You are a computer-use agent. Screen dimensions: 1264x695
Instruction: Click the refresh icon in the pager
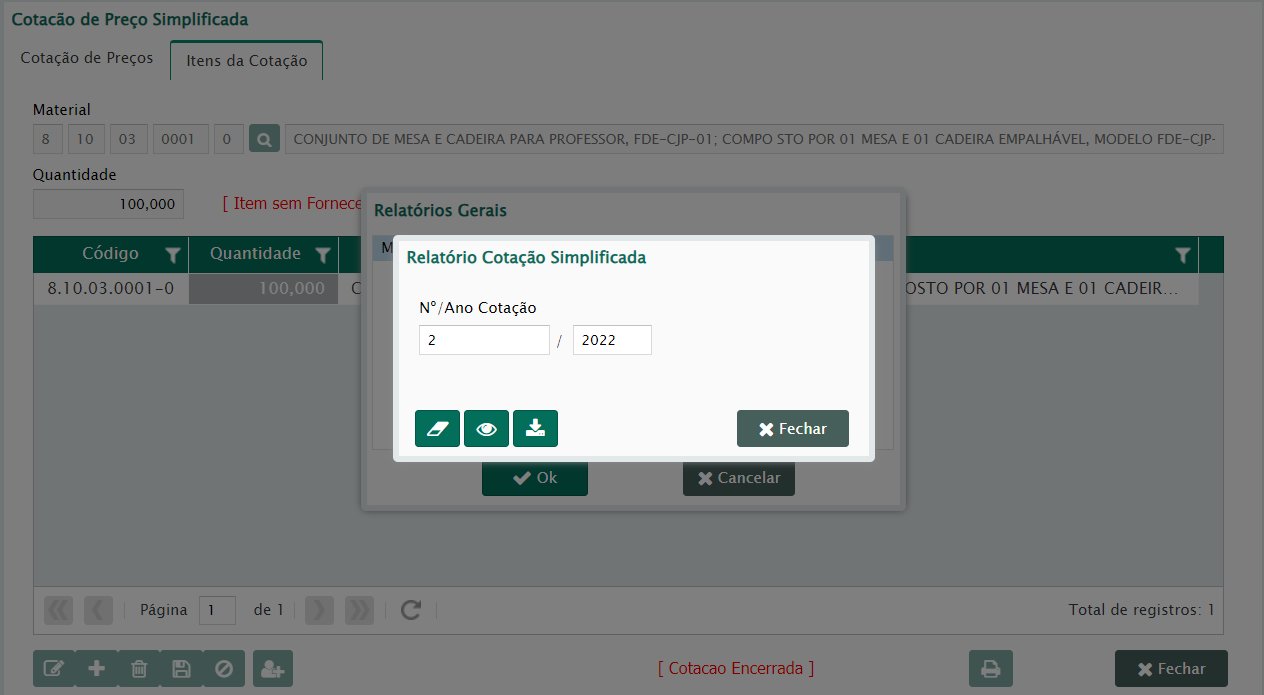point(410,610)
